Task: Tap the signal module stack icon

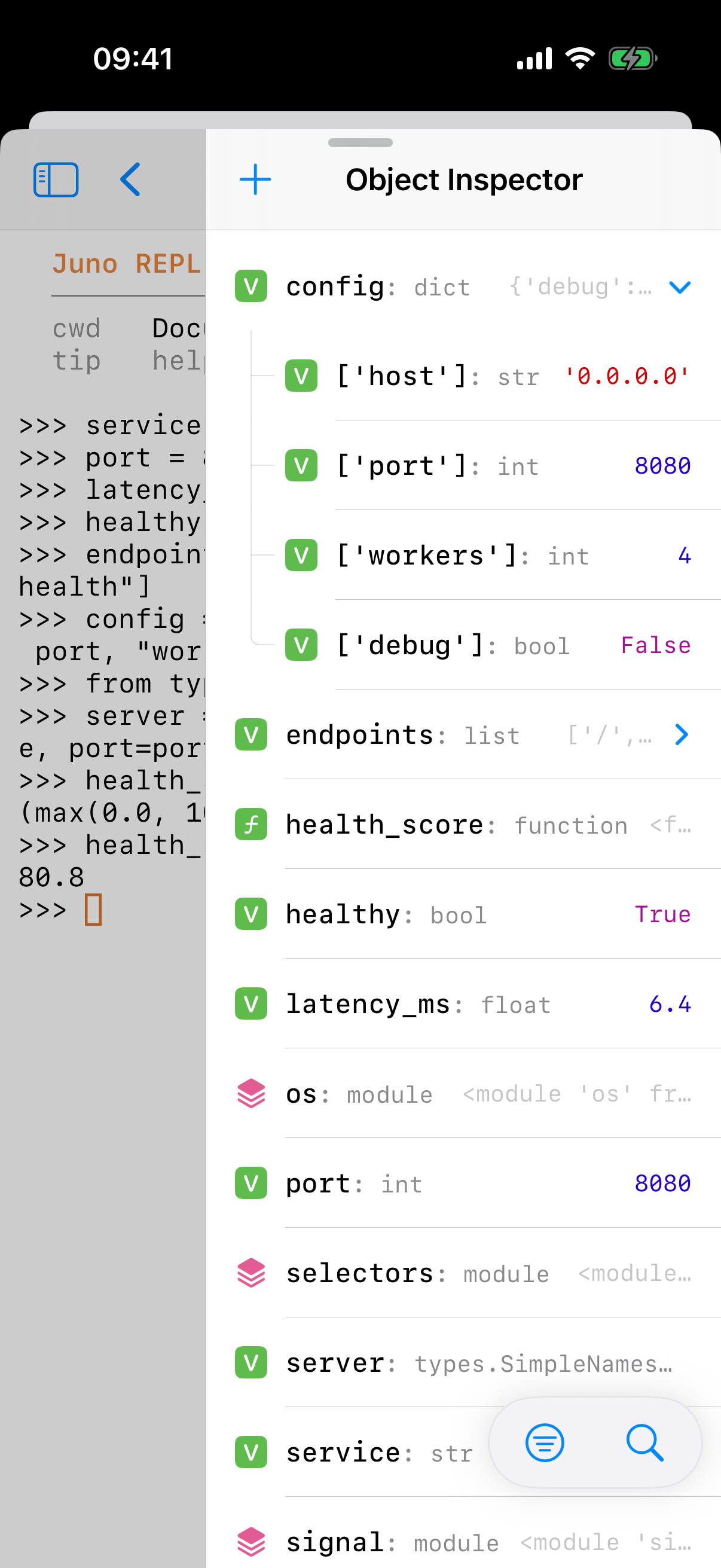Action: [251, 1542]
